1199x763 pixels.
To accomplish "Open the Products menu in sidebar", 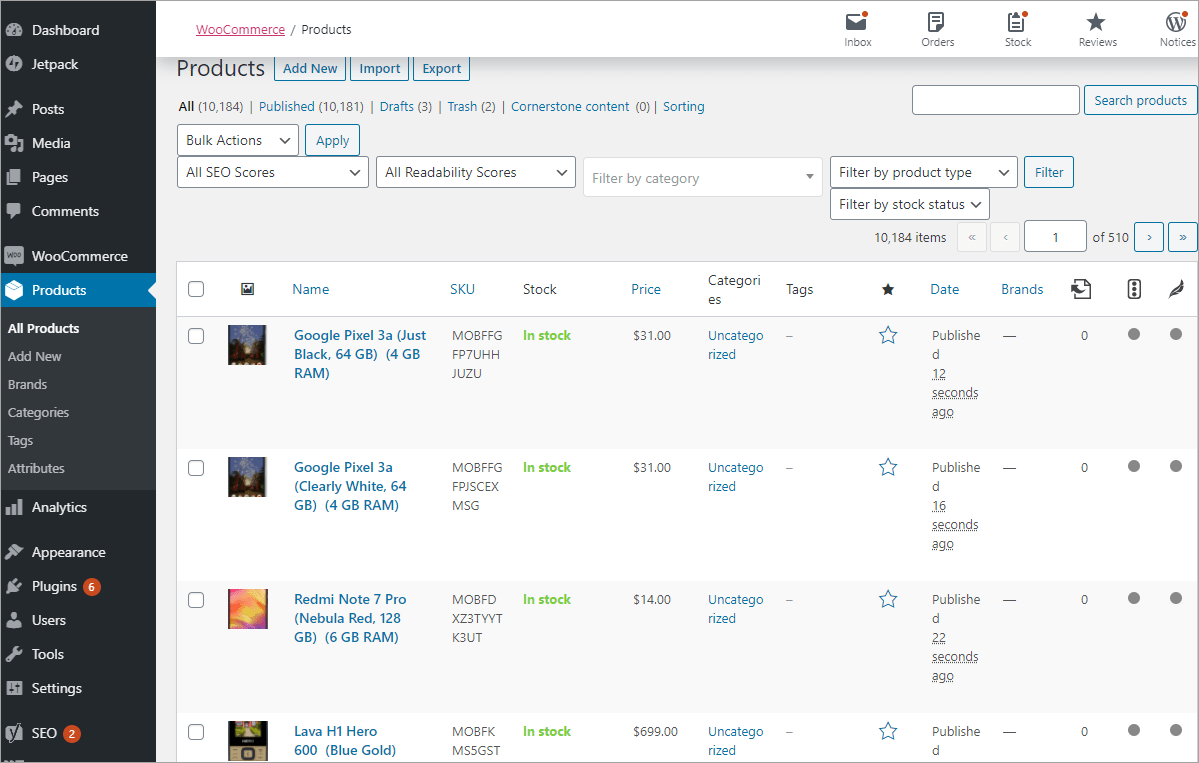I will click(78, 291).
